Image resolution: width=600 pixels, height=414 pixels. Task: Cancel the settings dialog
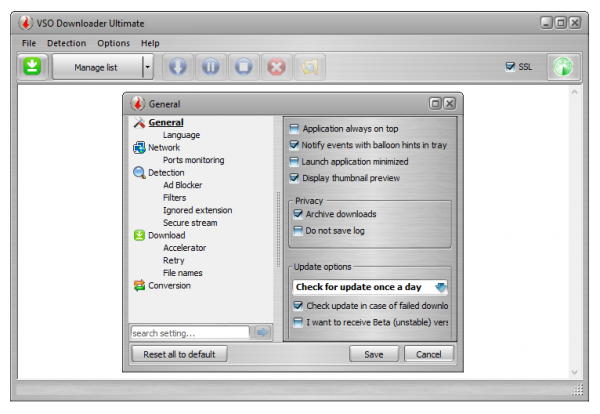point(429,354)
